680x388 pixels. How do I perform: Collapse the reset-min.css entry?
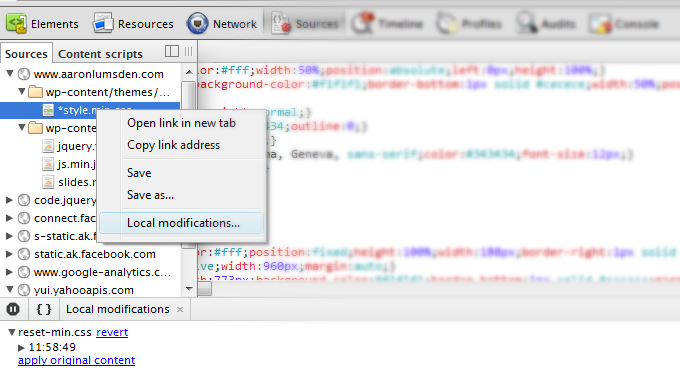click(12, 332)
